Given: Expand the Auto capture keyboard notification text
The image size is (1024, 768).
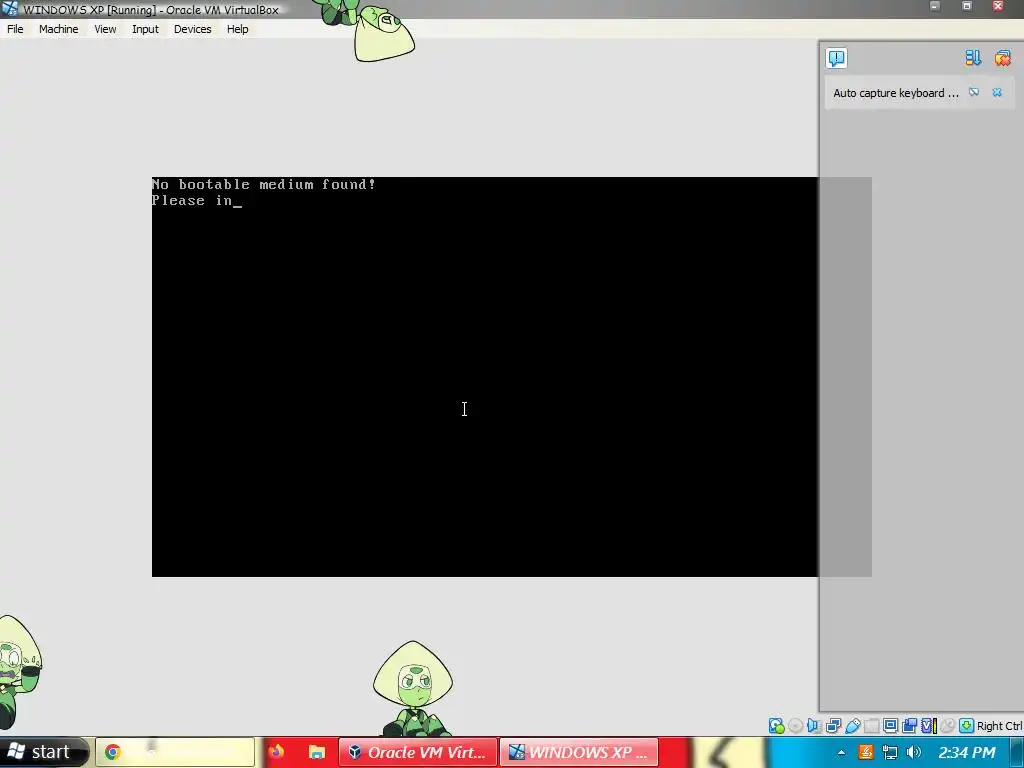Looking at the screenshot, I should click(896, 93).
